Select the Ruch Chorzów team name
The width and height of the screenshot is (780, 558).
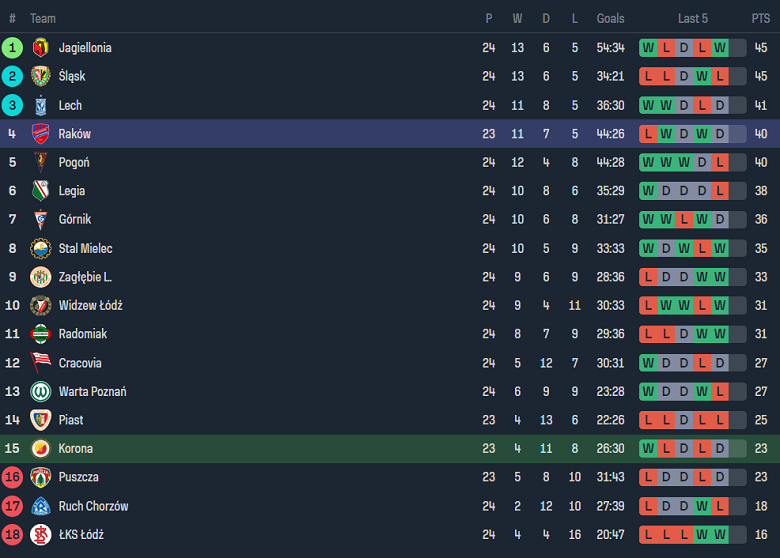pos(93,506)
